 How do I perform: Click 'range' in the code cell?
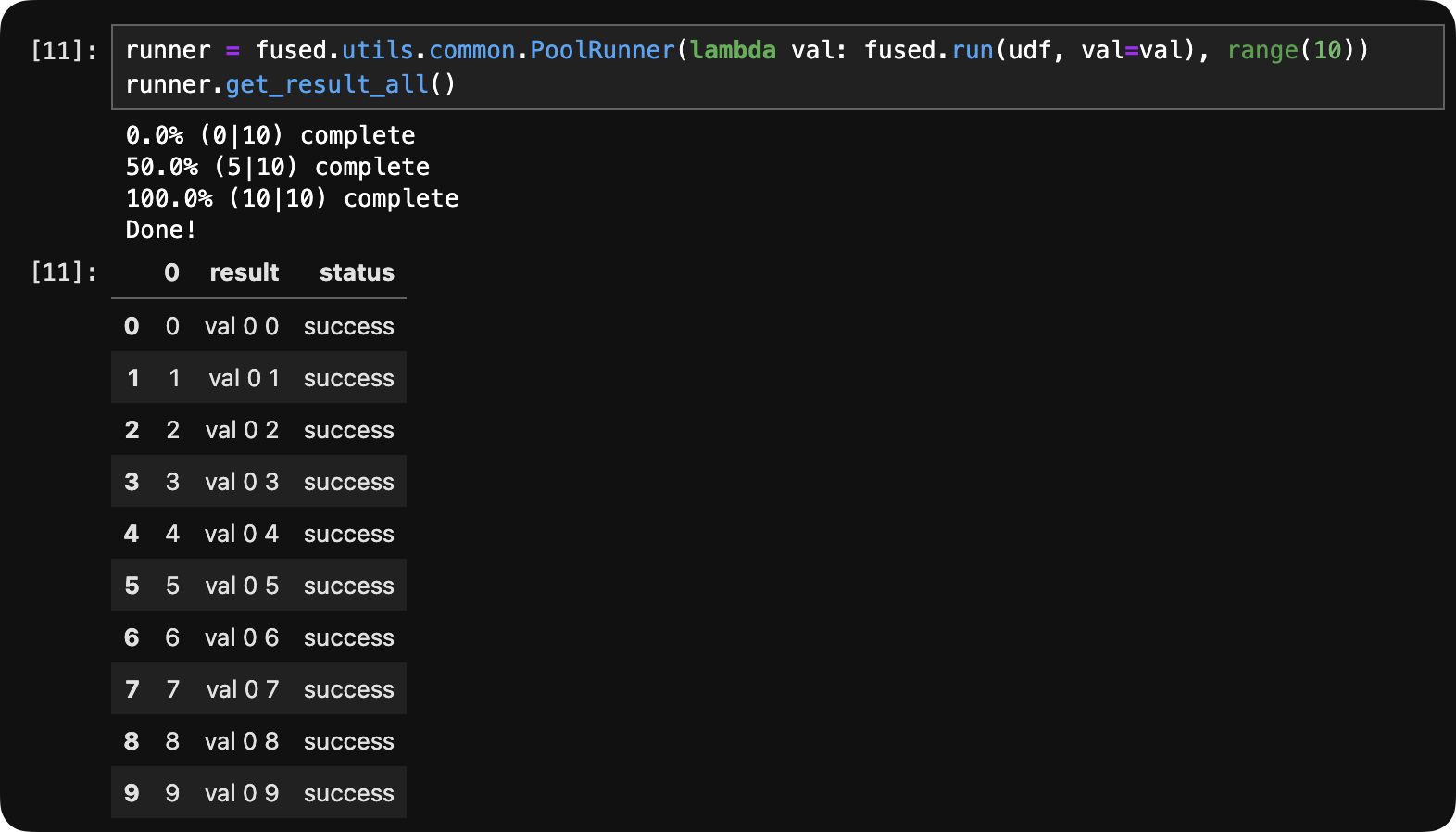[1262, 50]
